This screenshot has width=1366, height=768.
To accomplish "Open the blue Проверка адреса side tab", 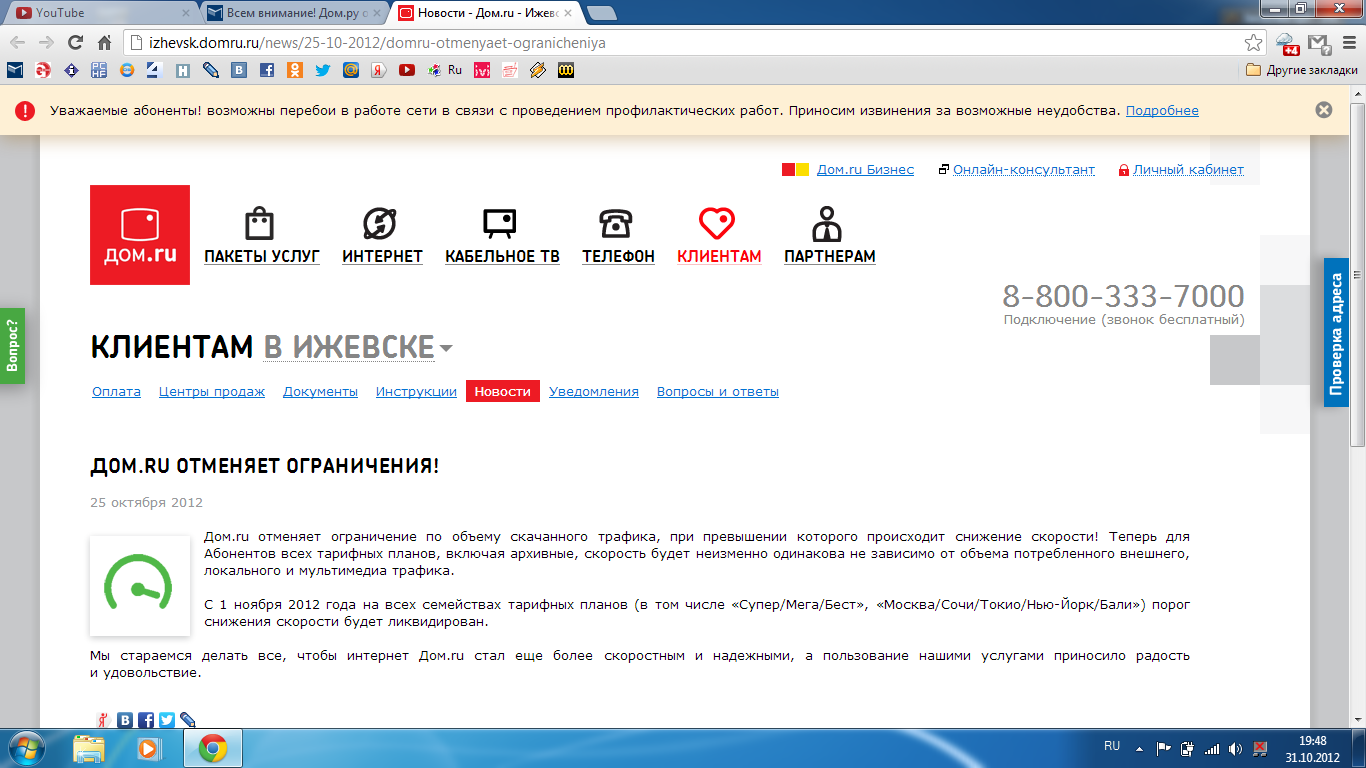I will point(1337,332).
